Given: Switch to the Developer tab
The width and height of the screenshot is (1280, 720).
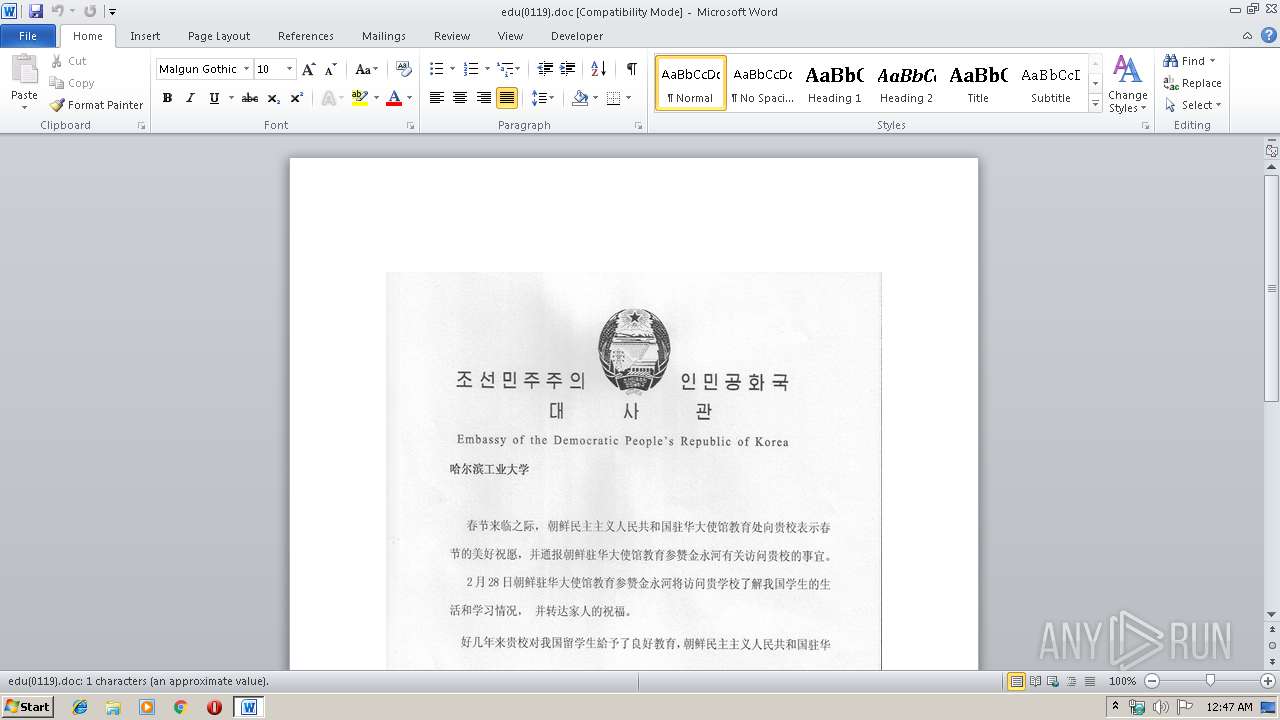Looking at the screenshot, I should [x=577, y=36].
